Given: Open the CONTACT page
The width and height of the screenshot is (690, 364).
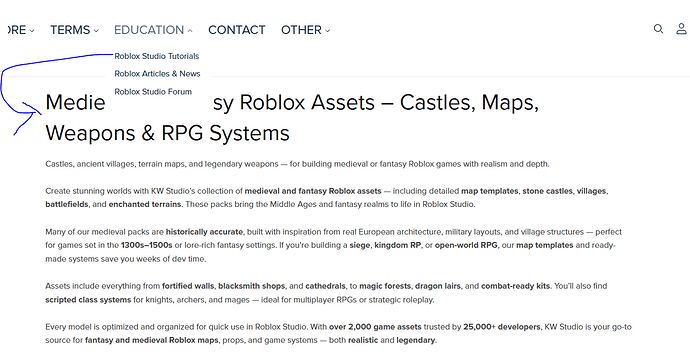Looking at the screenshot, I should 237,30.
